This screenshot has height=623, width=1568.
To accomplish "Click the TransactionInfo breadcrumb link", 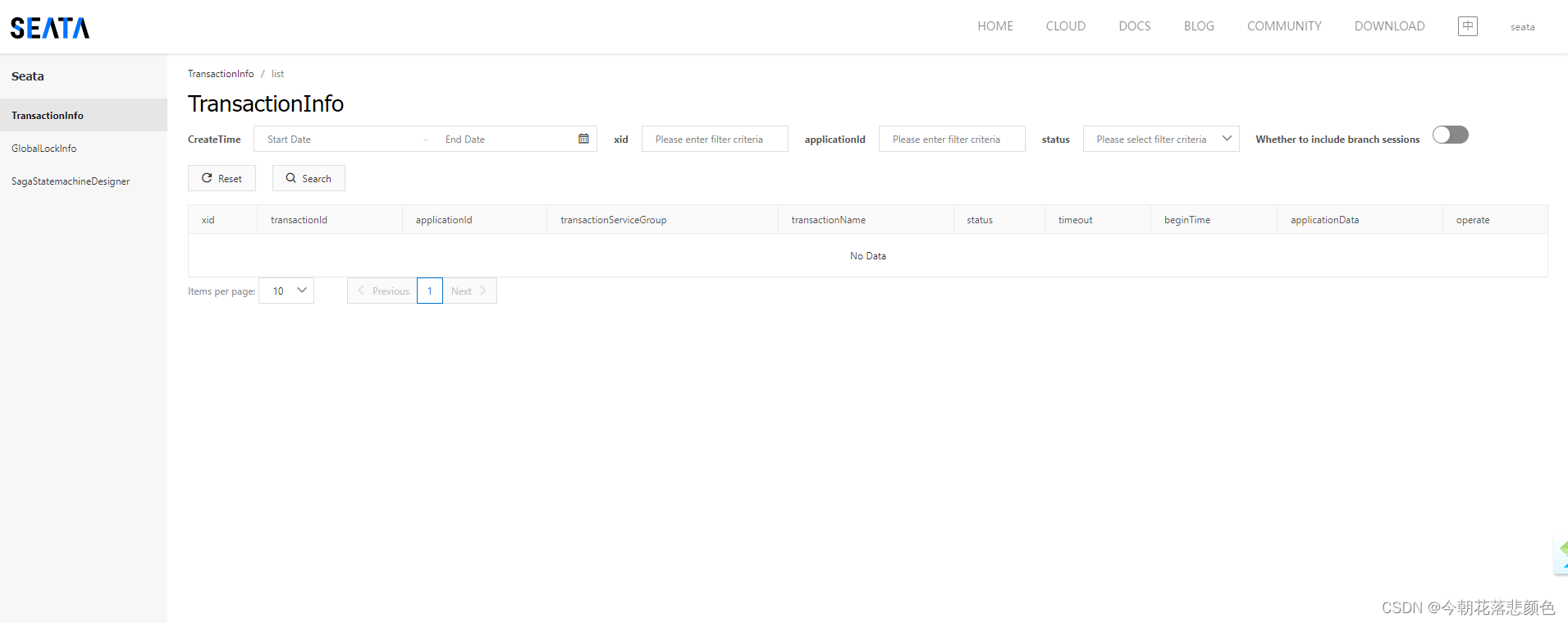I will tap(221, 74).
